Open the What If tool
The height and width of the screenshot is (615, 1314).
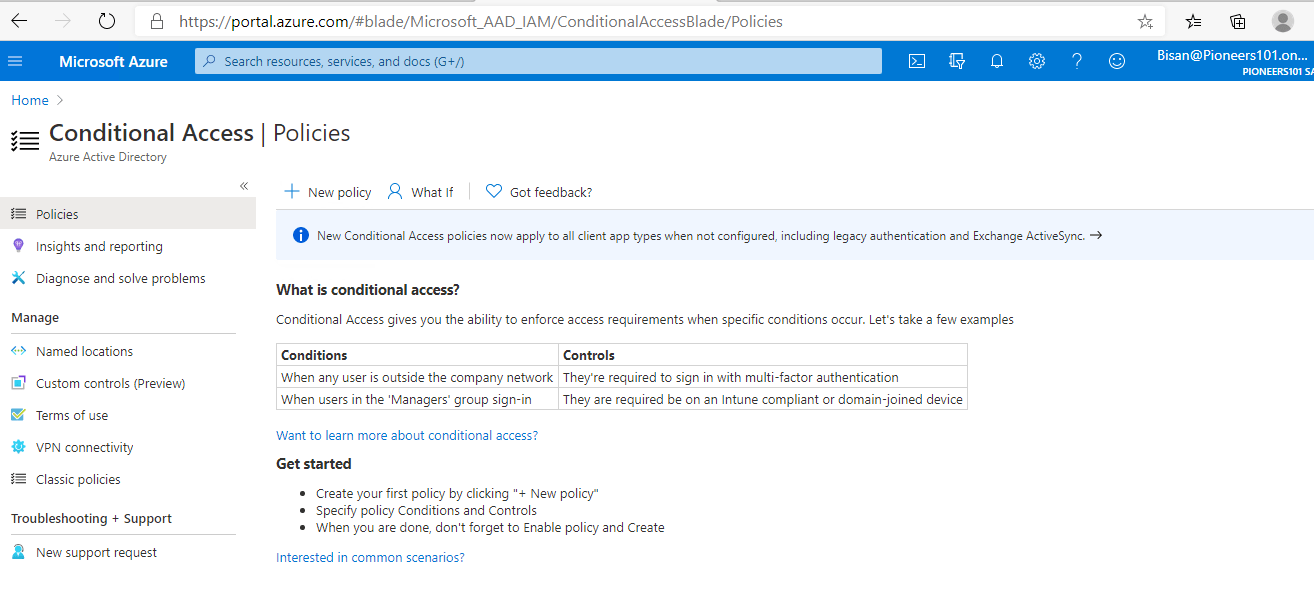tap(420, 192)
